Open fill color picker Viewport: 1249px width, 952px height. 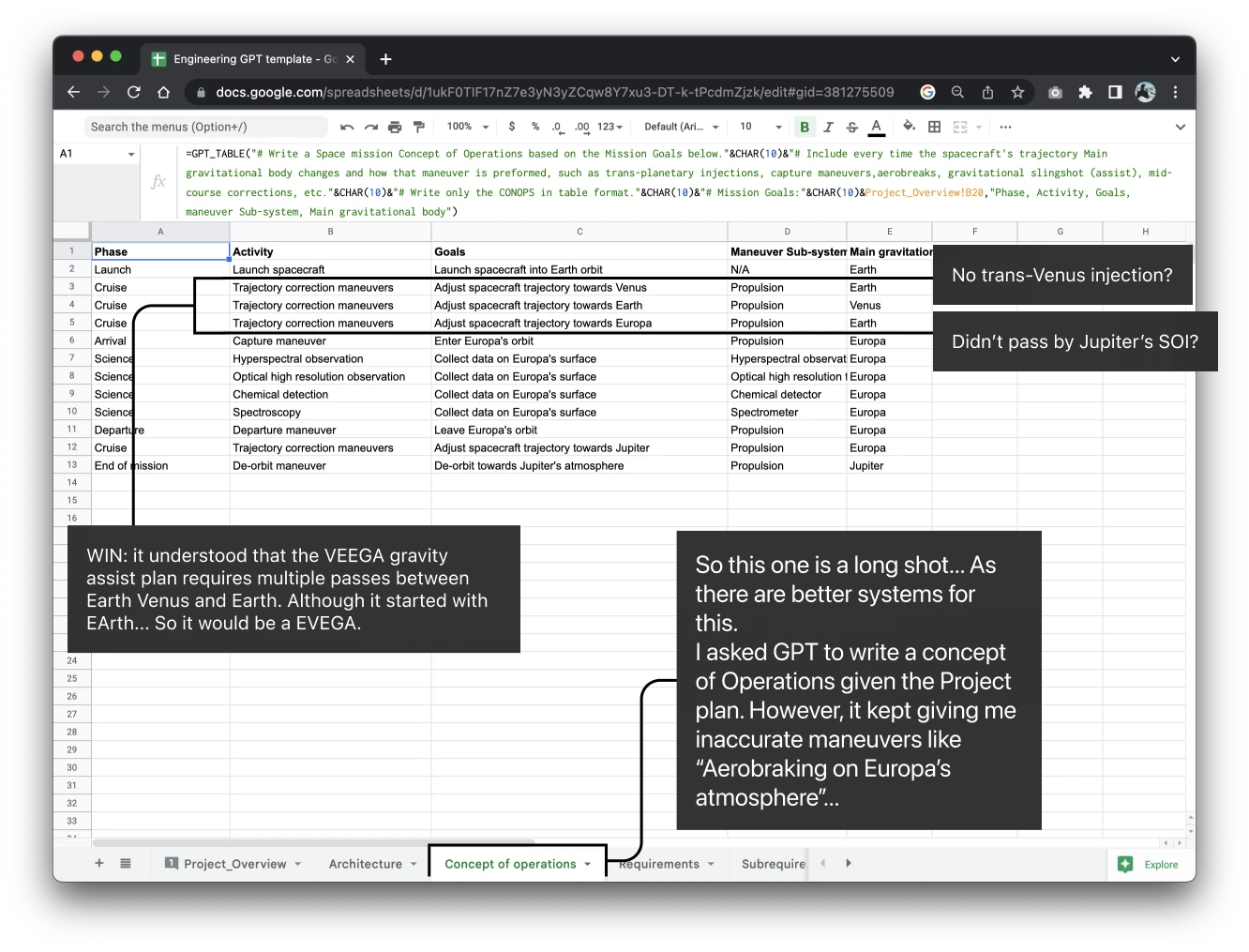(909, 127)
